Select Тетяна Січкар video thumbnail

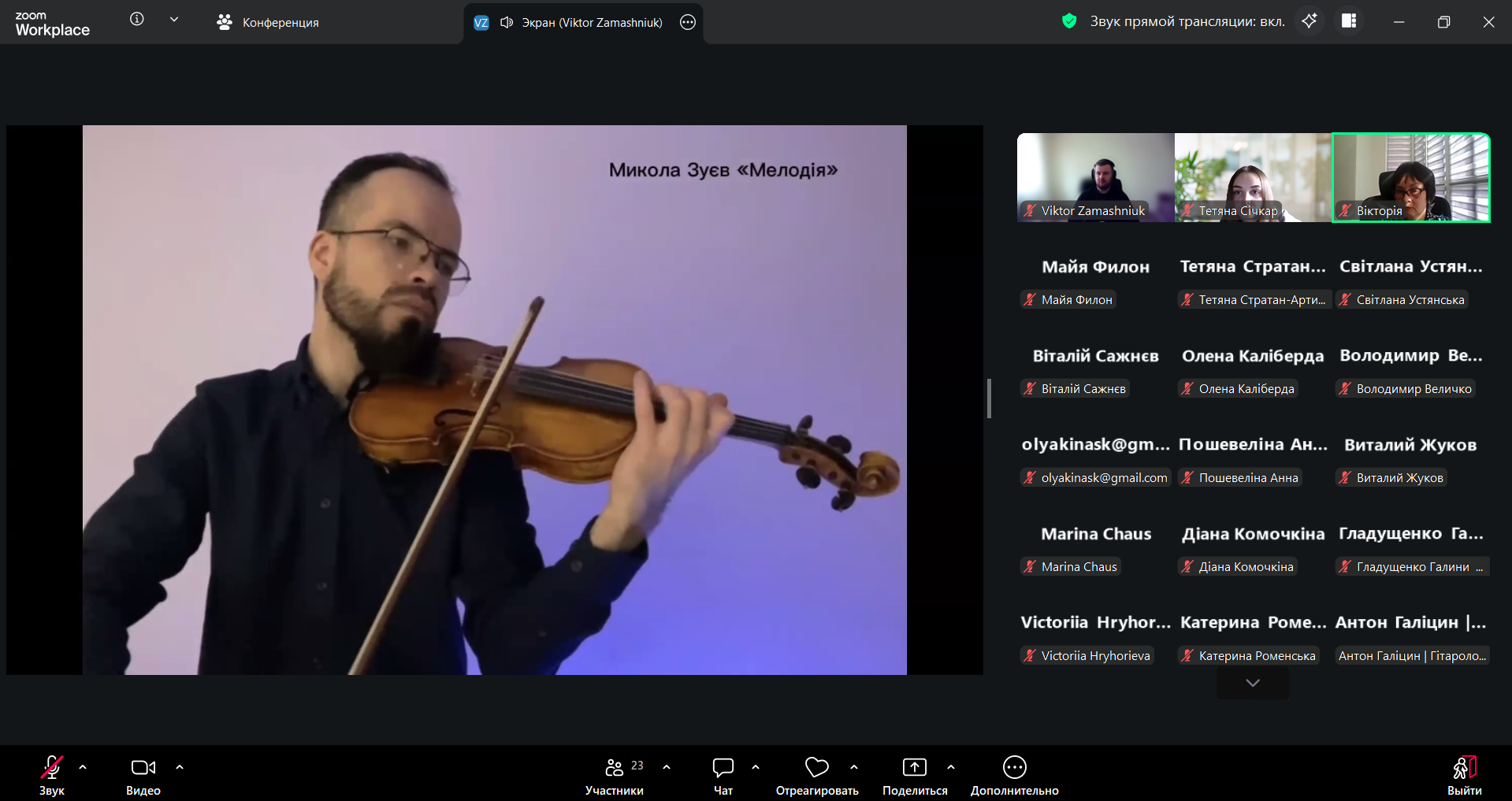coord(1253,177)
